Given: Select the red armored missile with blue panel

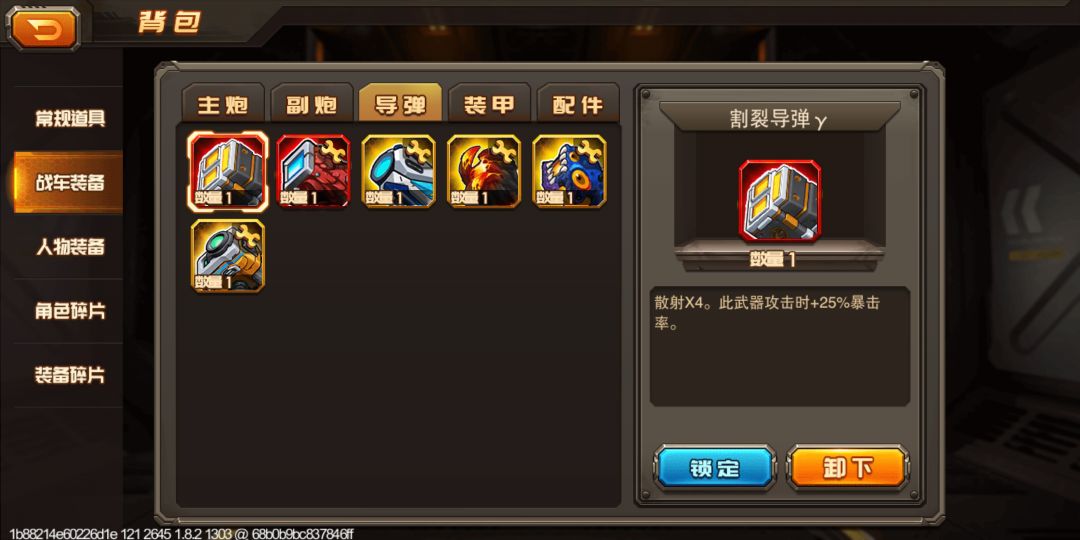Looking at the screenshot, I should click(313, 171).
